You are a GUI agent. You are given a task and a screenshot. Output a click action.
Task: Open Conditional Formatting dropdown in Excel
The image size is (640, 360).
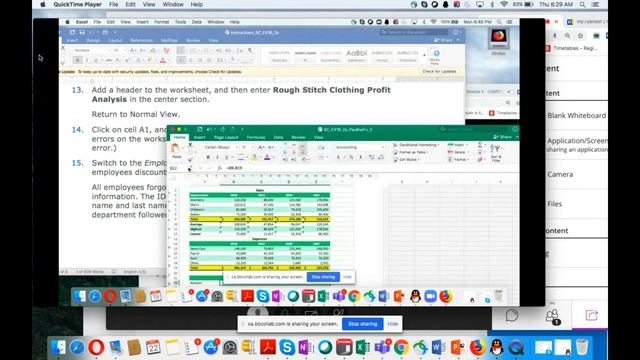click(417, 145)
